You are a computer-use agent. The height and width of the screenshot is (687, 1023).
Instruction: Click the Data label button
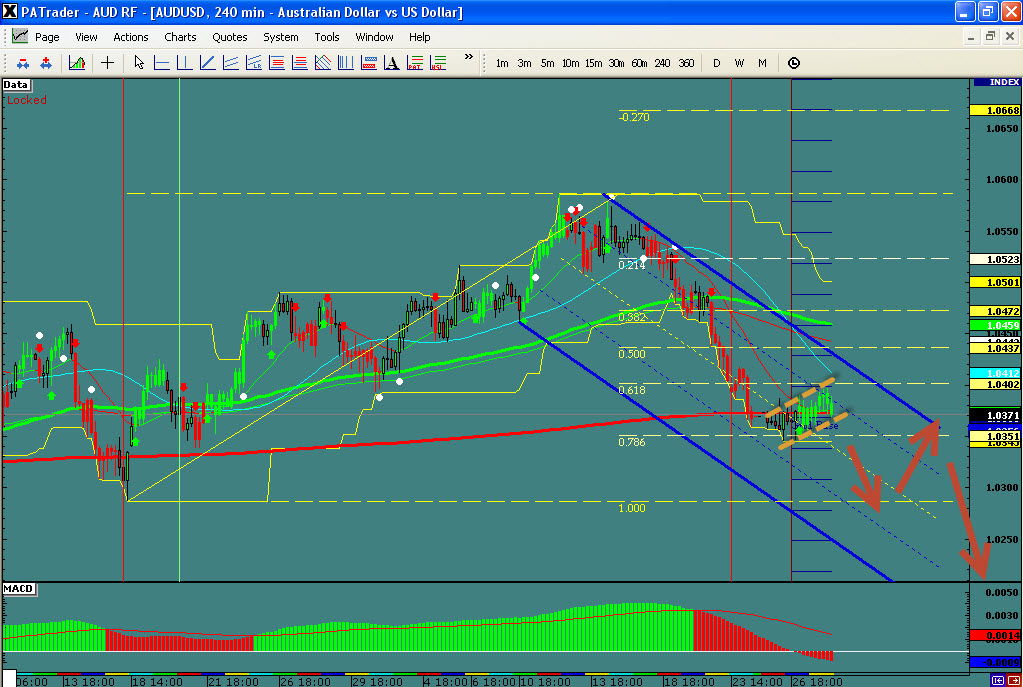16,85
